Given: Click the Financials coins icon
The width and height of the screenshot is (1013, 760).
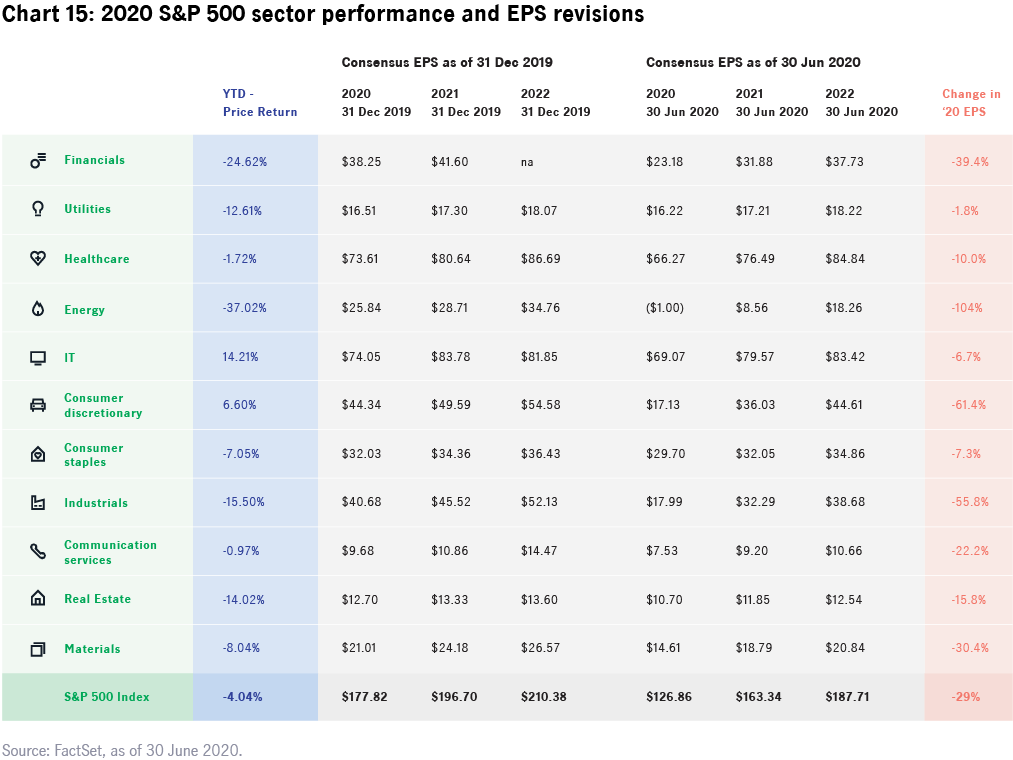Looking at the screenshot, I should [x=38, y=160].
